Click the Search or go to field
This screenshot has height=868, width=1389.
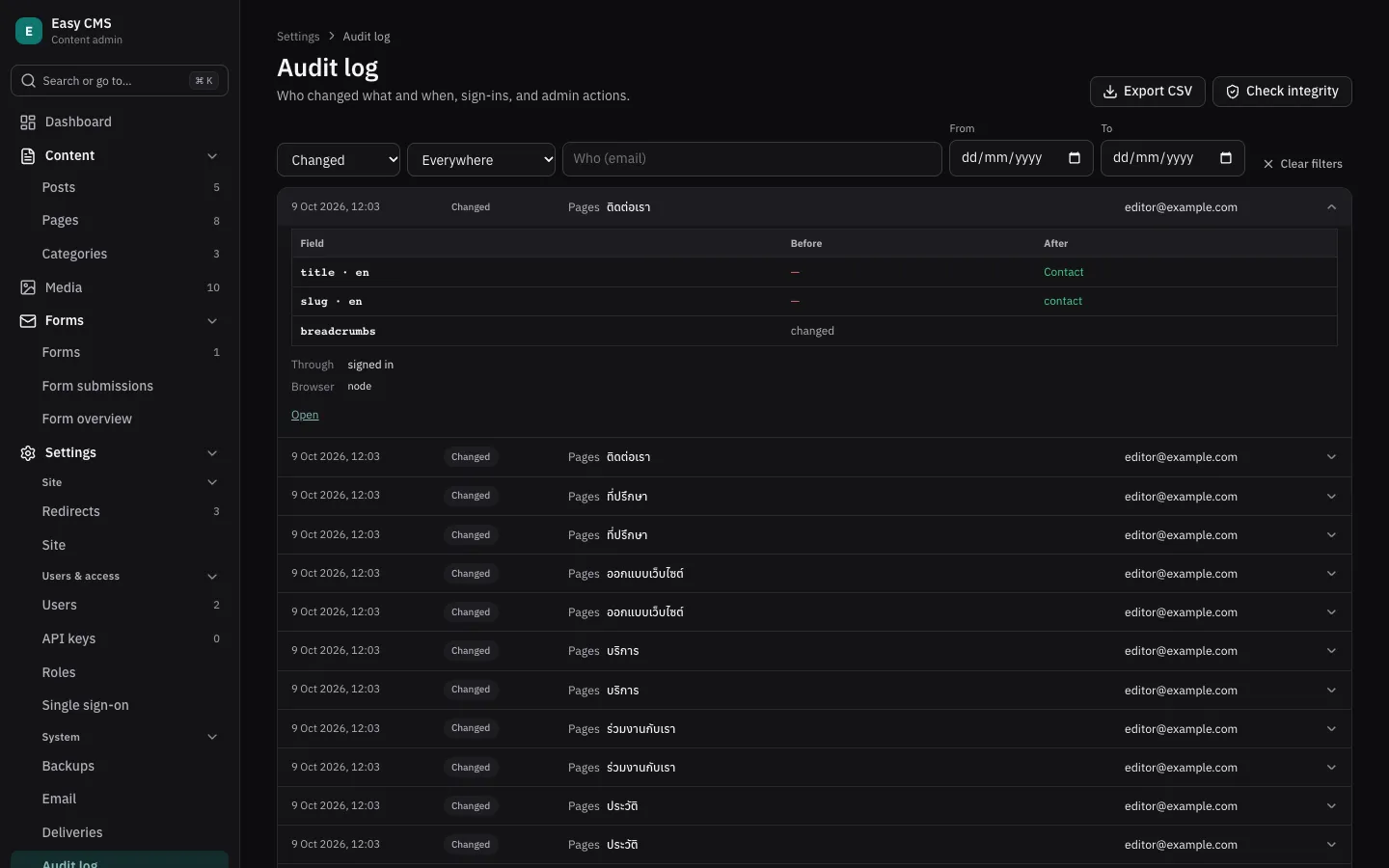coord(120,81)
